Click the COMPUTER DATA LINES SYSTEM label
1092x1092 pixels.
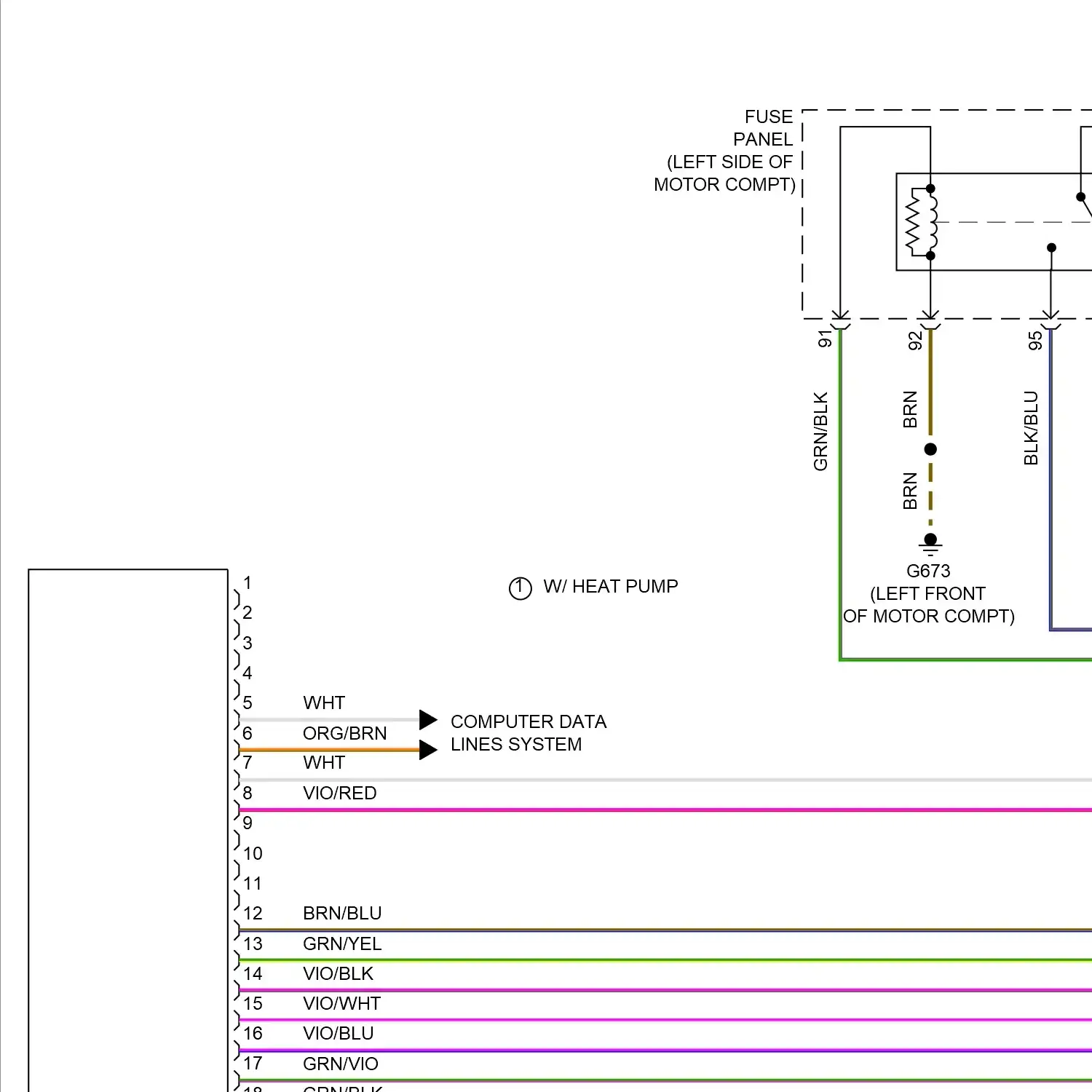(529, 733)
